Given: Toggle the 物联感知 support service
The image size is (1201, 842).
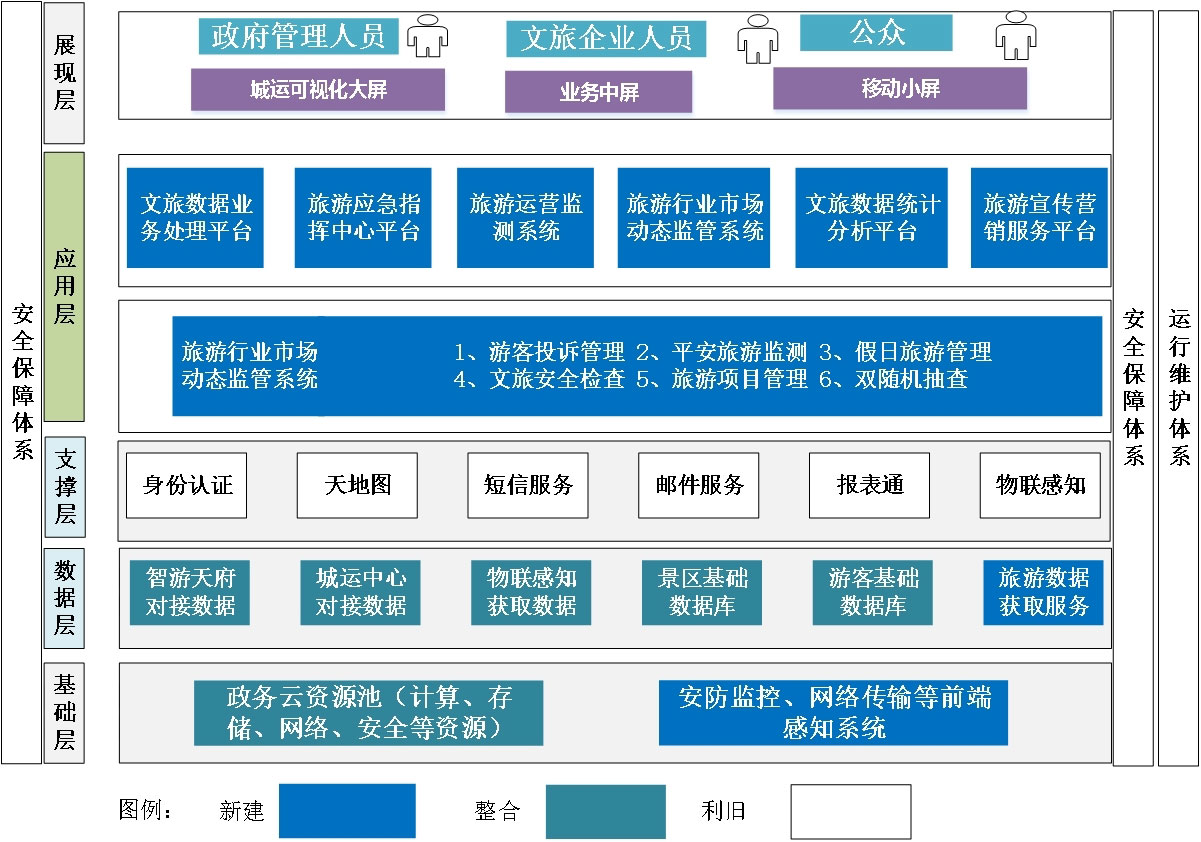Looking at the screenshot, I should (1039, 485).
